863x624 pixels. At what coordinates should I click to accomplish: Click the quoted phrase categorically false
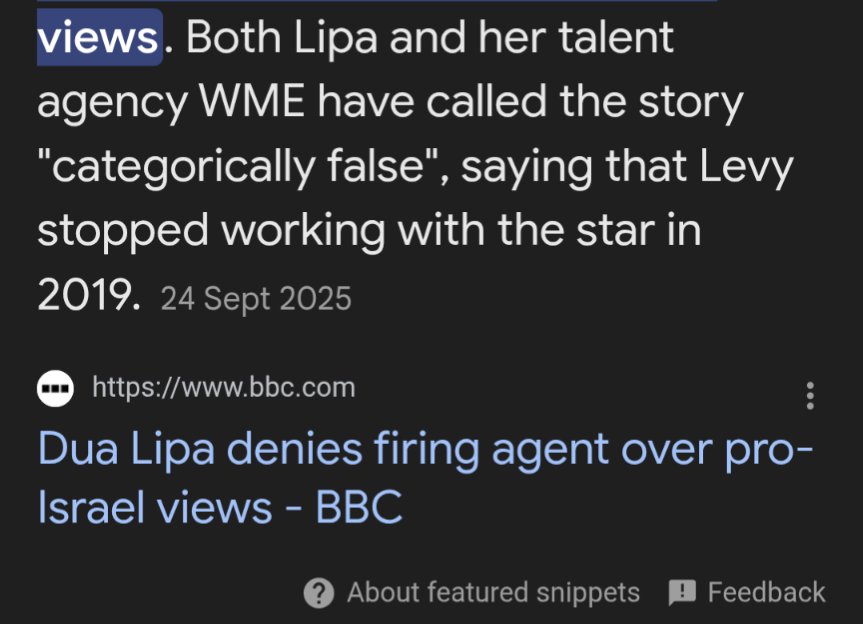click(x=237, y=167)
